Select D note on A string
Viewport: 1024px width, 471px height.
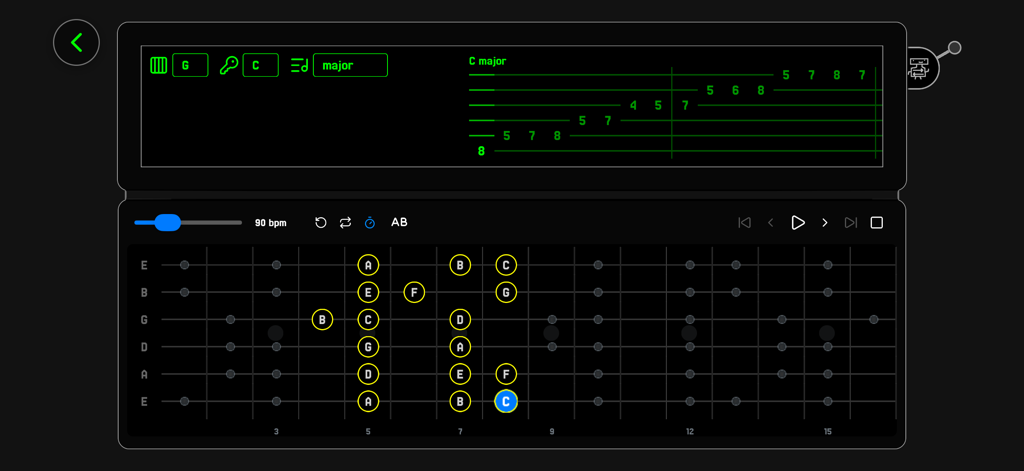coord(368,374)
